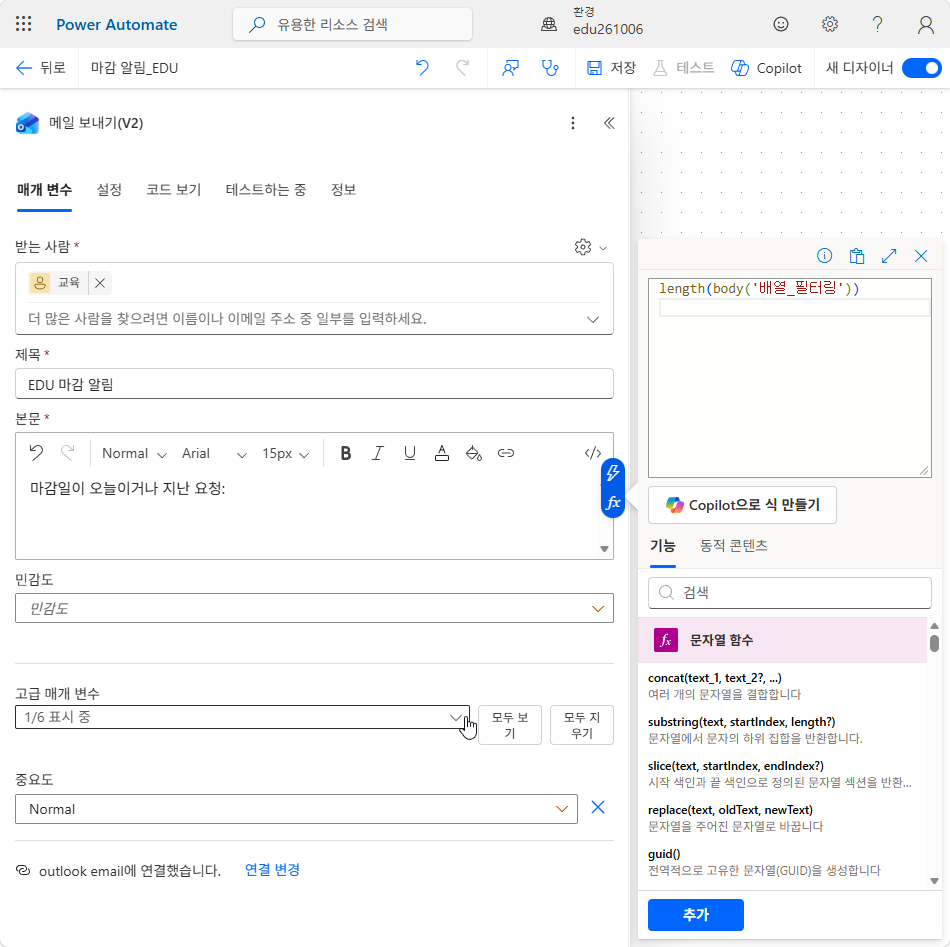Select the 기능 tab in expression panel

(662, 545)
